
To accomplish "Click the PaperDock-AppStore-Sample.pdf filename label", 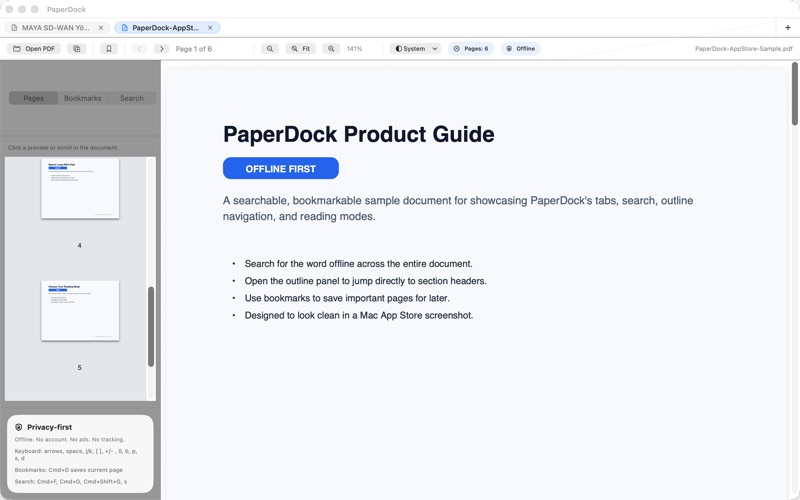I will [x=743, y=49].
